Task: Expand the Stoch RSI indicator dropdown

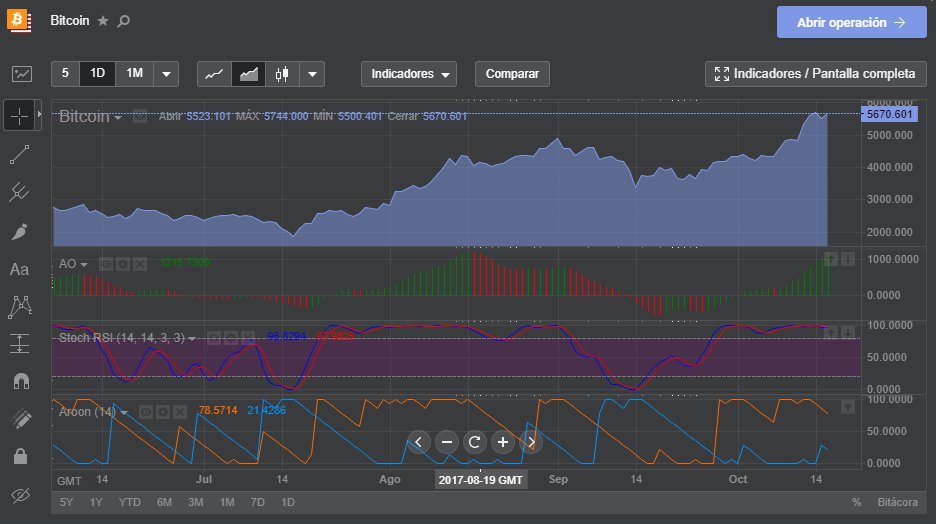Action: pyautogui.click(x=192, y=338)
